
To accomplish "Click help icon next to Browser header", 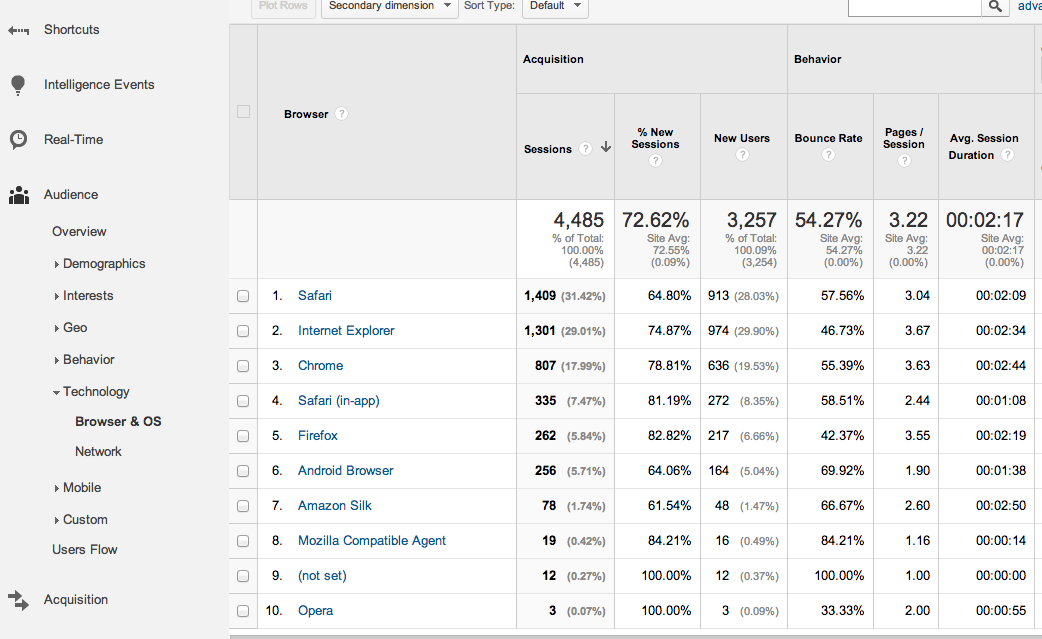I will [341, 114].
